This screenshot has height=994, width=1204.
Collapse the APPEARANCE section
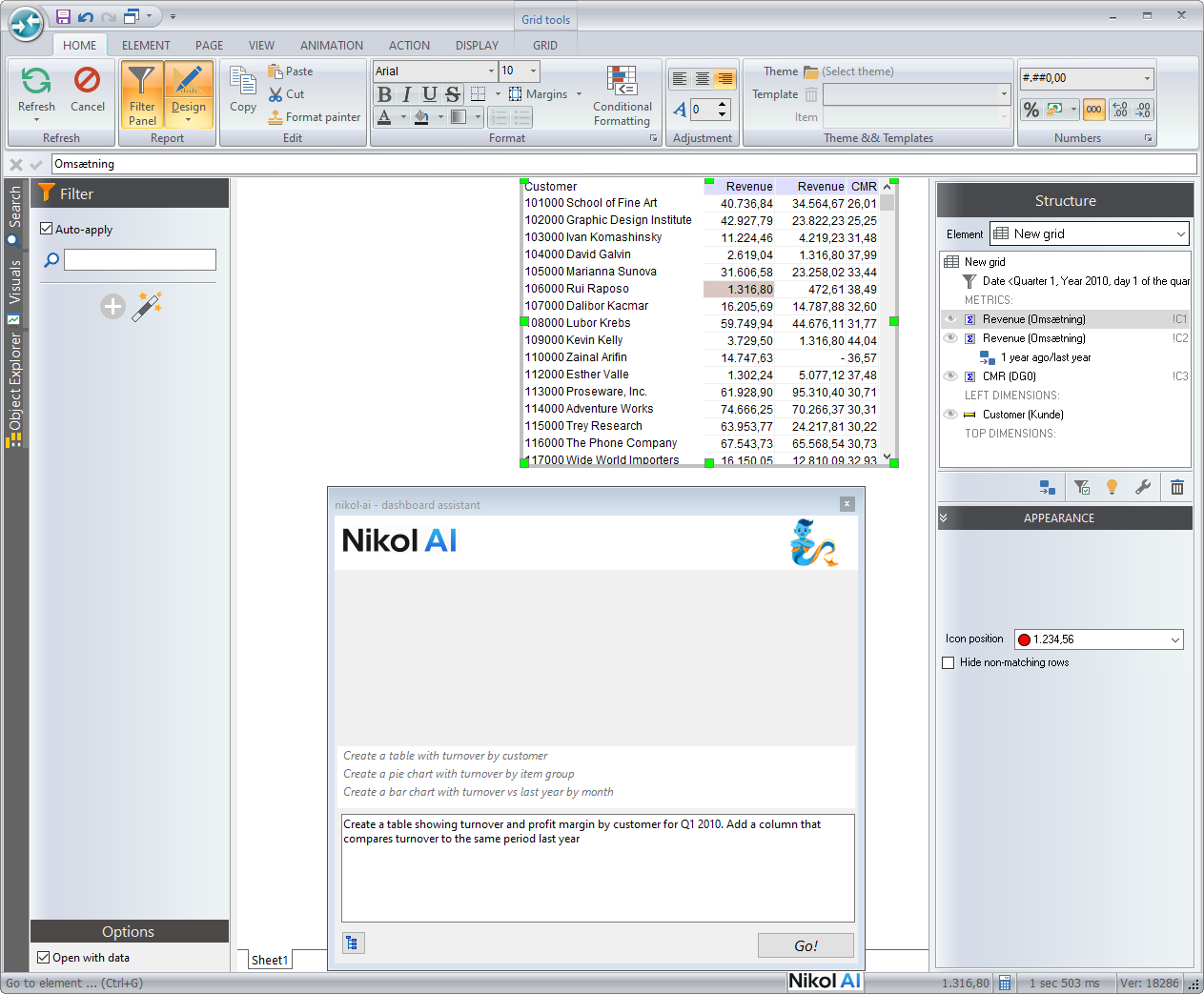point(944,518)
